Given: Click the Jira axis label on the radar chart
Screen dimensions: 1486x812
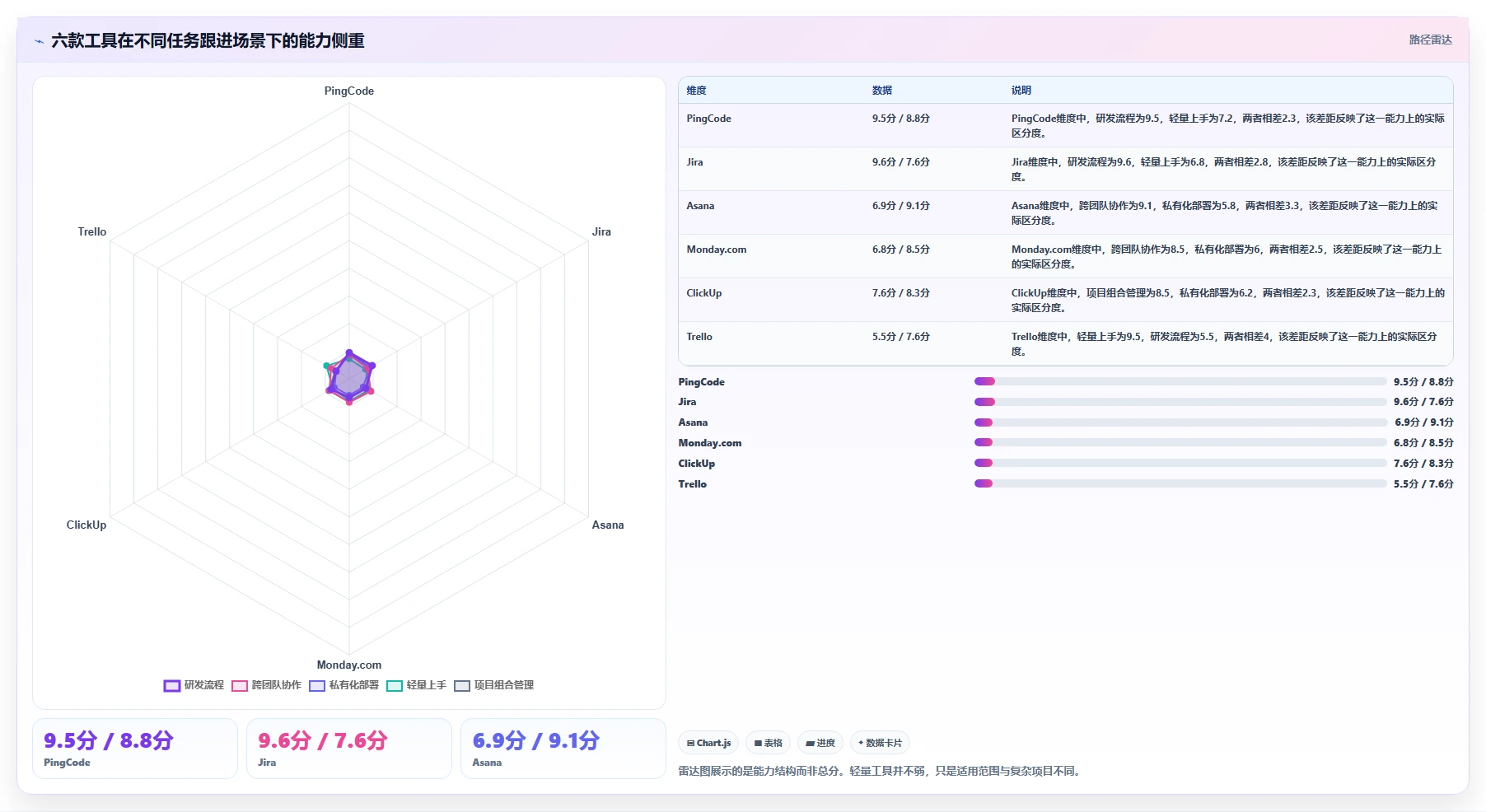Looking at the screenshot, I should pos(601,232).
